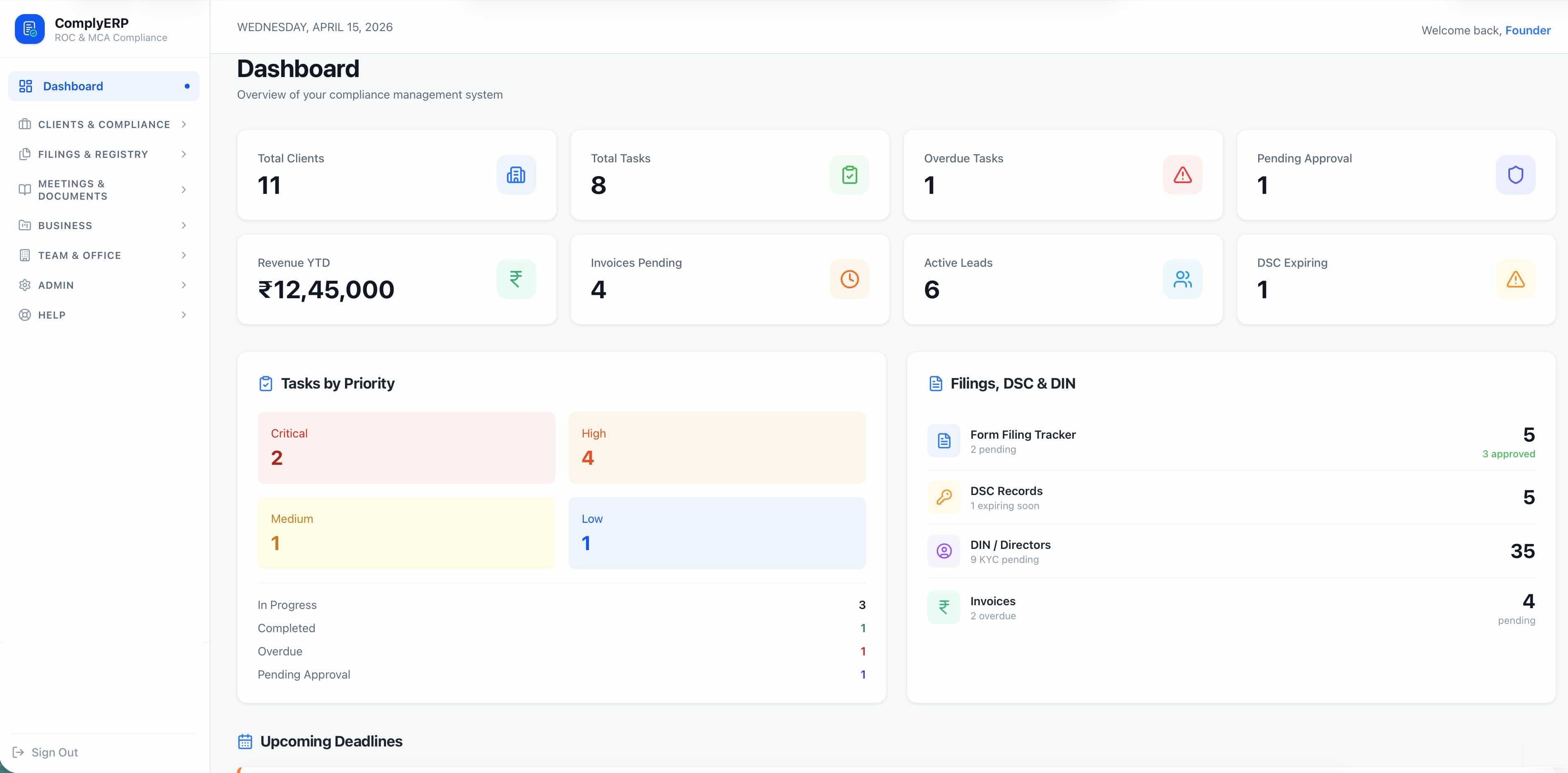Open the Admin sidebar menu
1568x773 pixels.
pos(104,285)
